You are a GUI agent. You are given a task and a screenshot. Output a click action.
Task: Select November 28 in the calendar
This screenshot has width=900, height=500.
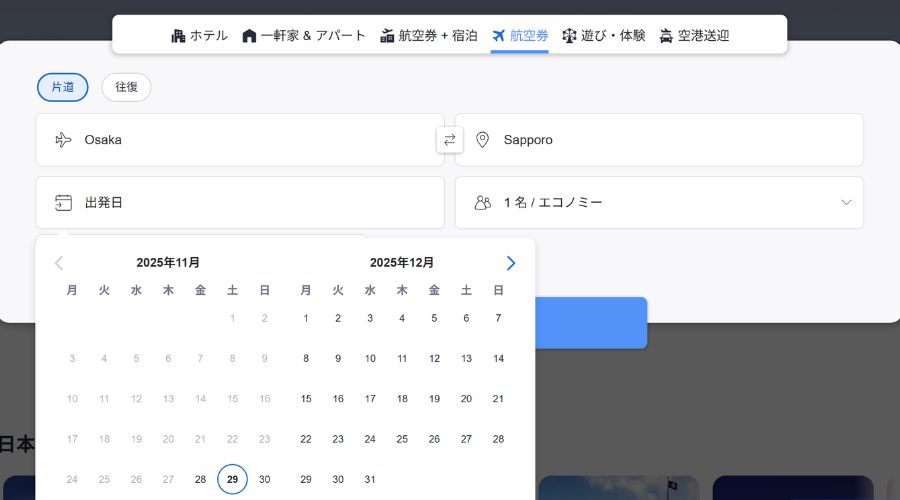pos(200,479)
